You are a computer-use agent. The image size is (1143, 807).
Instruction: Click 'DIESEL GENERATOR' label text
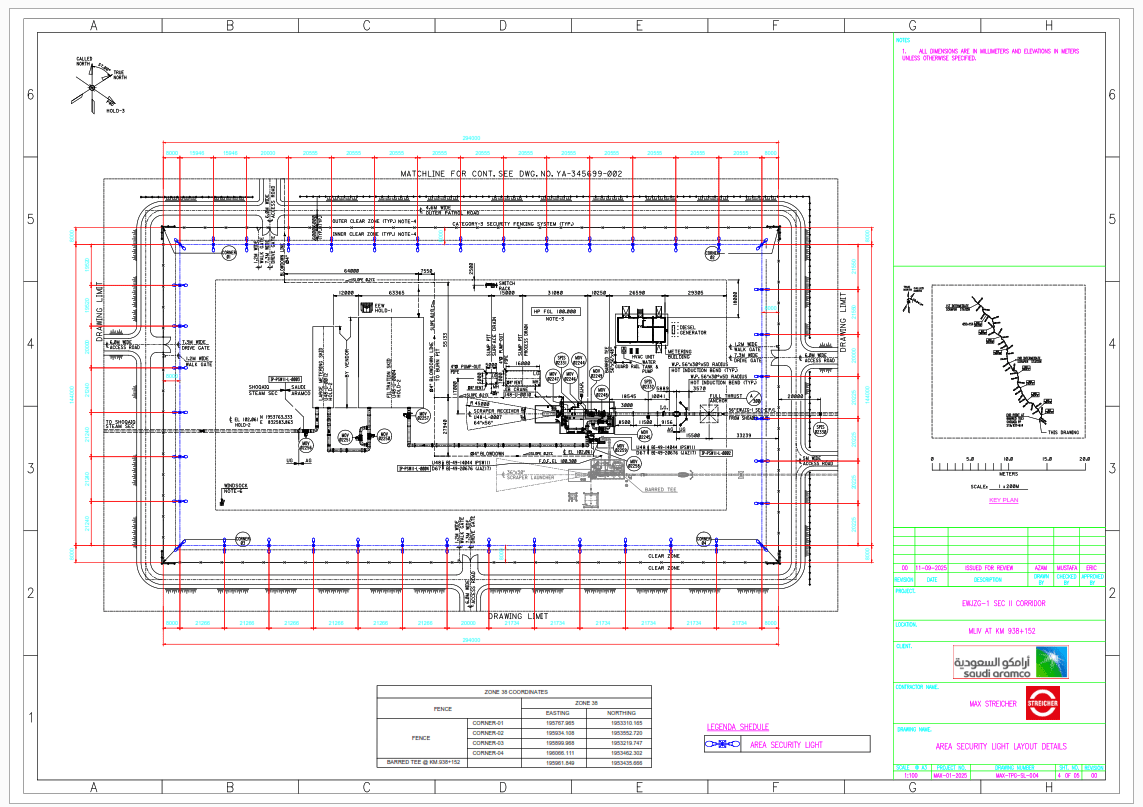click(693, 330)
